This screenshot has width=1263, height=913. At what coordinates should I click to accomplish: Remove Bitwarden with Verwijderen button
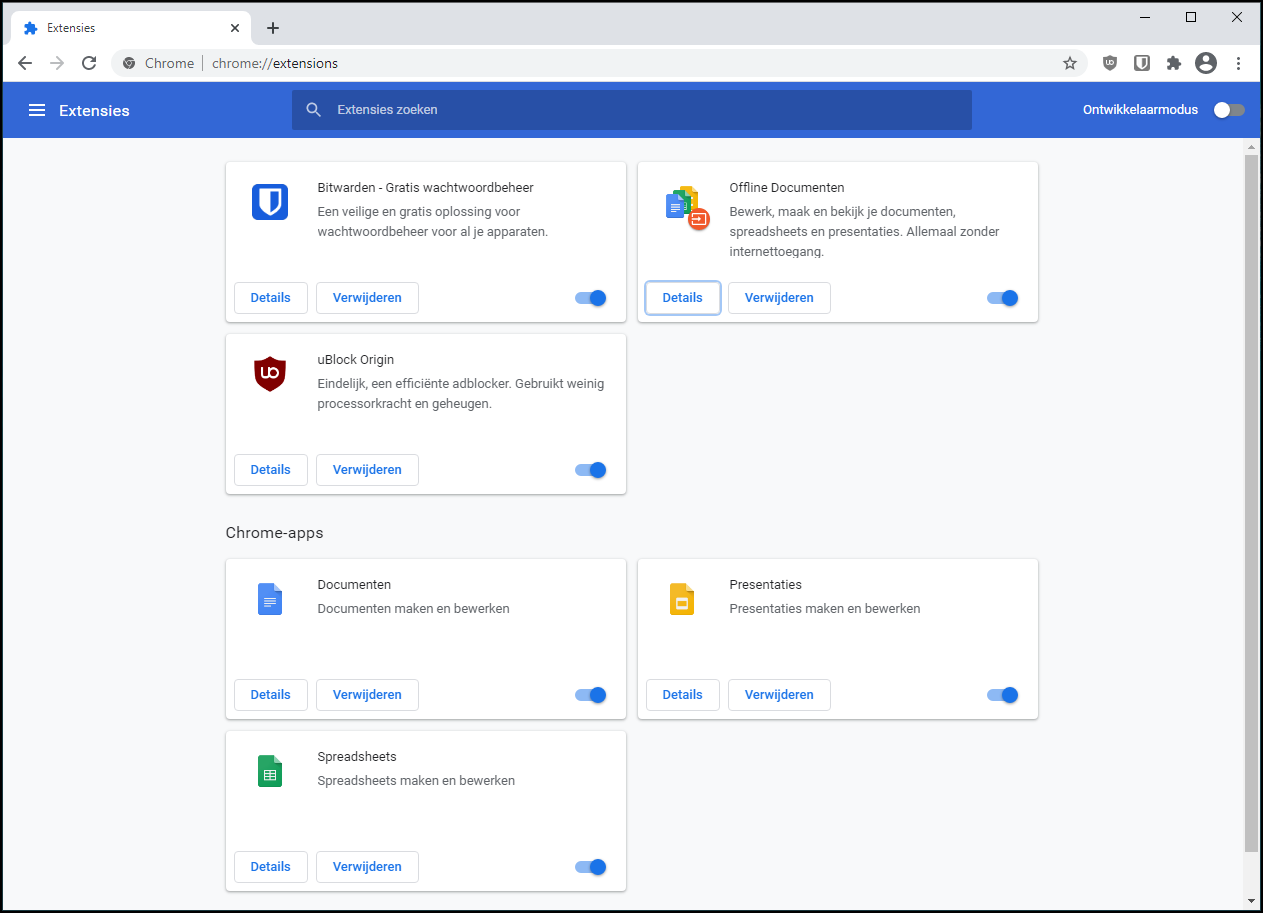[367, 298]
